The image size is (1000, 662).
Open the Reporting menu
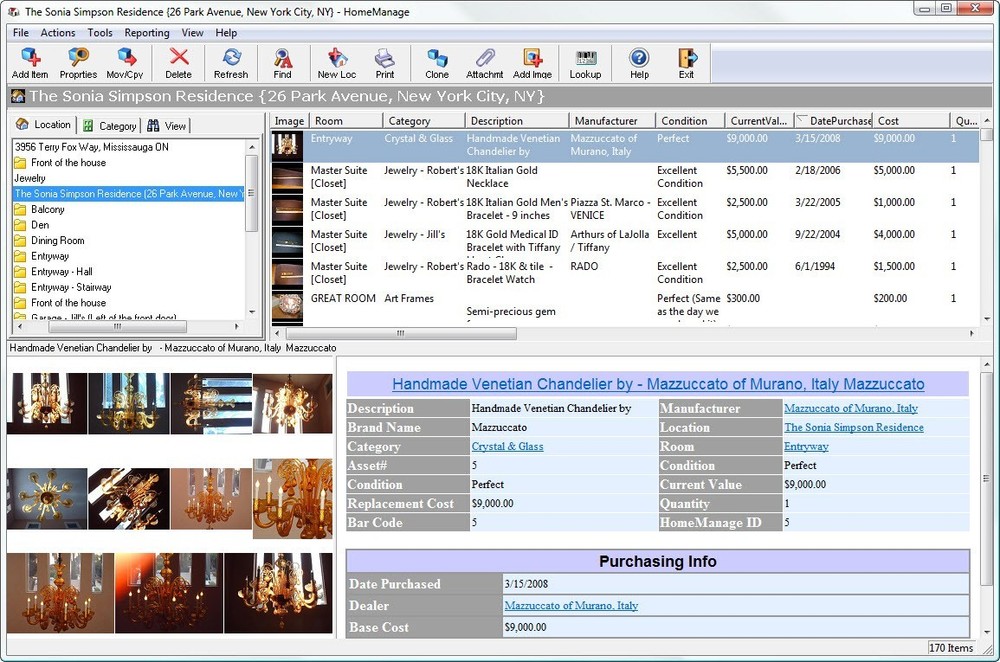[146, 32]
